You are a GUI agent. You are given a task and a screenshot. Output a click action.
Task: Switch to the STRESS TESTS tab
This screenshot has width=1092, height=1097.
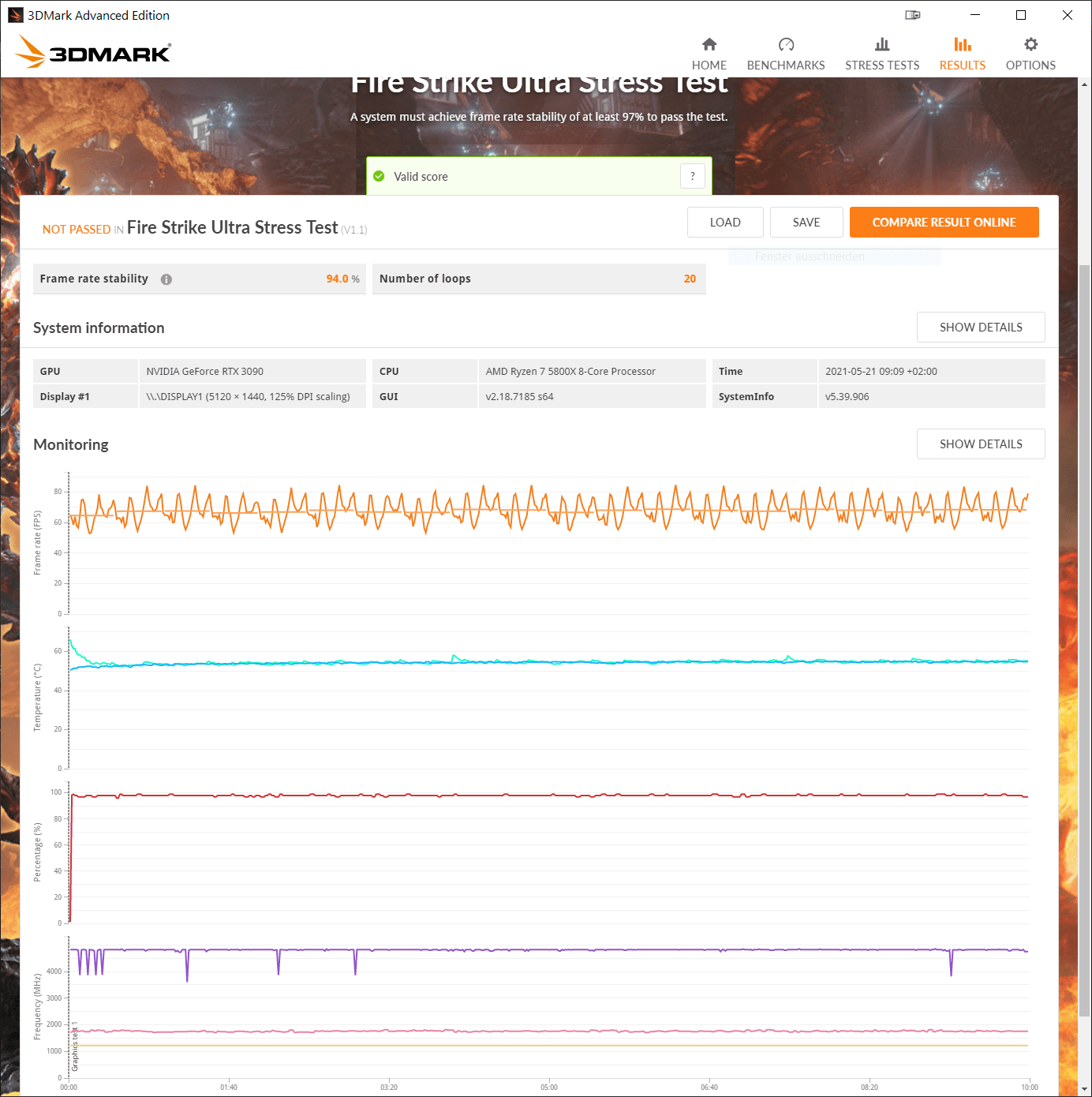[882, 54]
